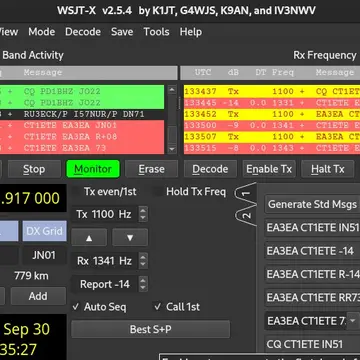Click message field EA3EA CT1ETE -14
The height and width of the screenshot is (360, 360).
(x=312, y=251)
